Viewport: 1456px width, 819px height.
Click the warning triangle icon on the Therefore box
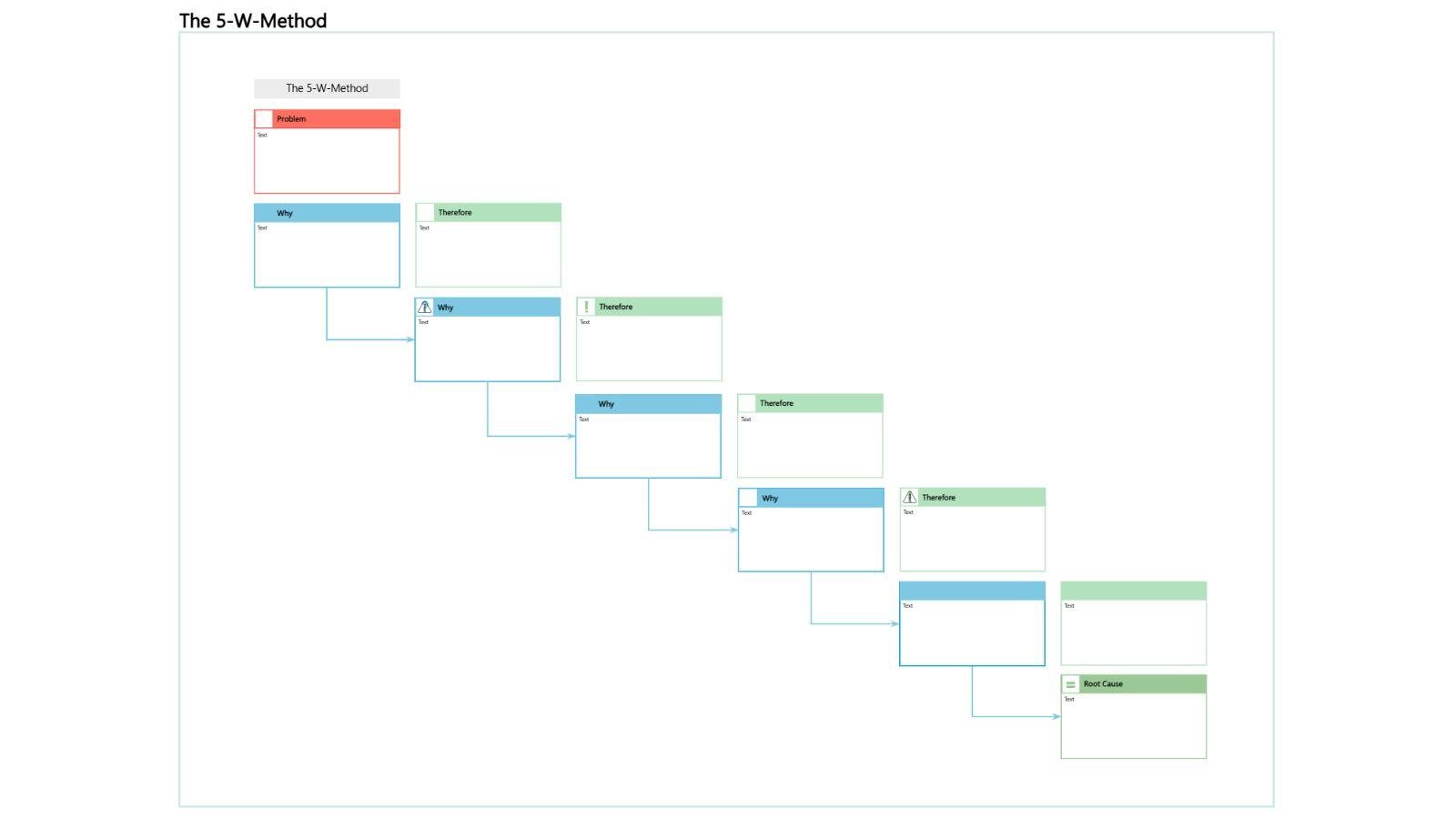[x=909, y=498]
